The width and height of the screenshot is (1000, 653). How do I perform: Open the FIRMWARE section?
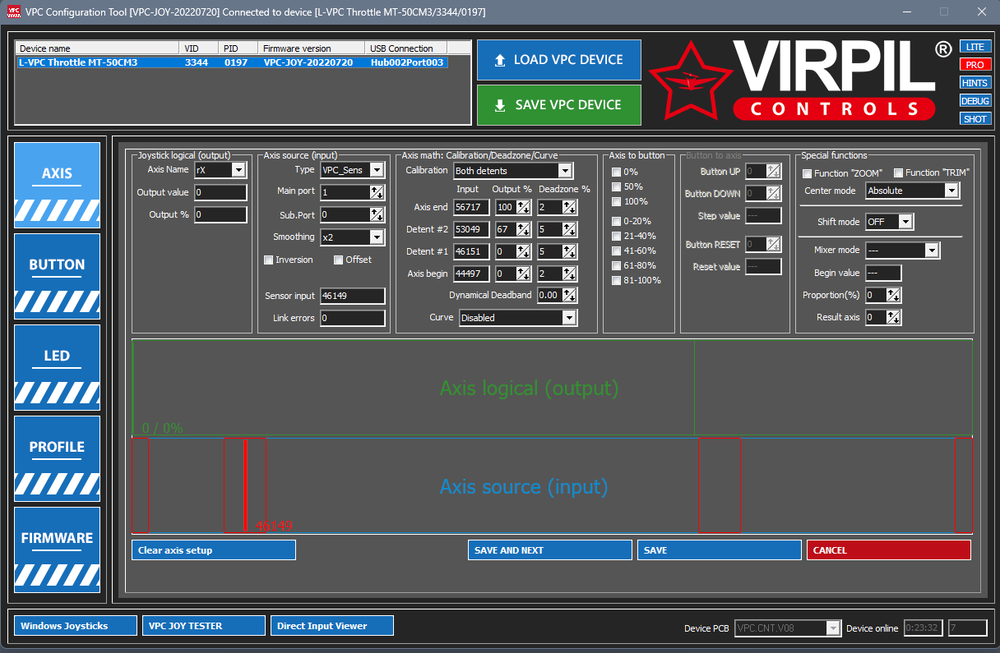[x=57, y=550]
